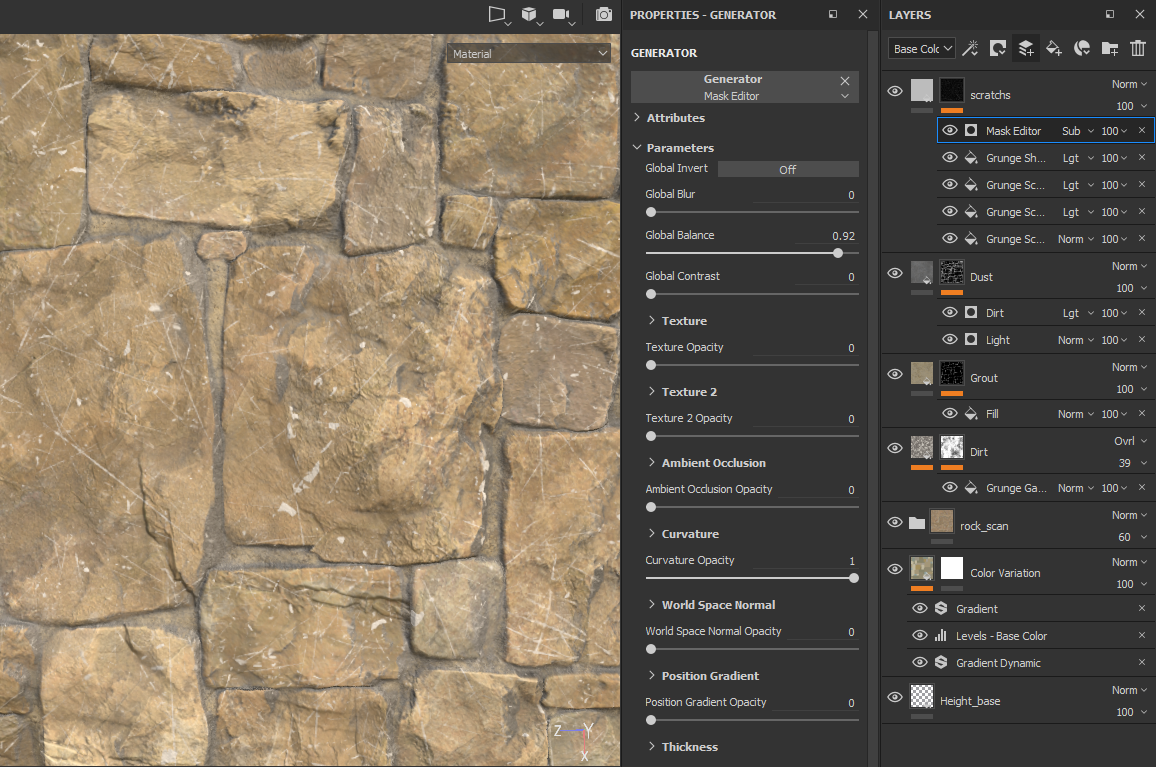Select the Levels - Base Color effect
Image resolution: width=1156 pixels, height=767 pixels.
(x=1001, y=636)
